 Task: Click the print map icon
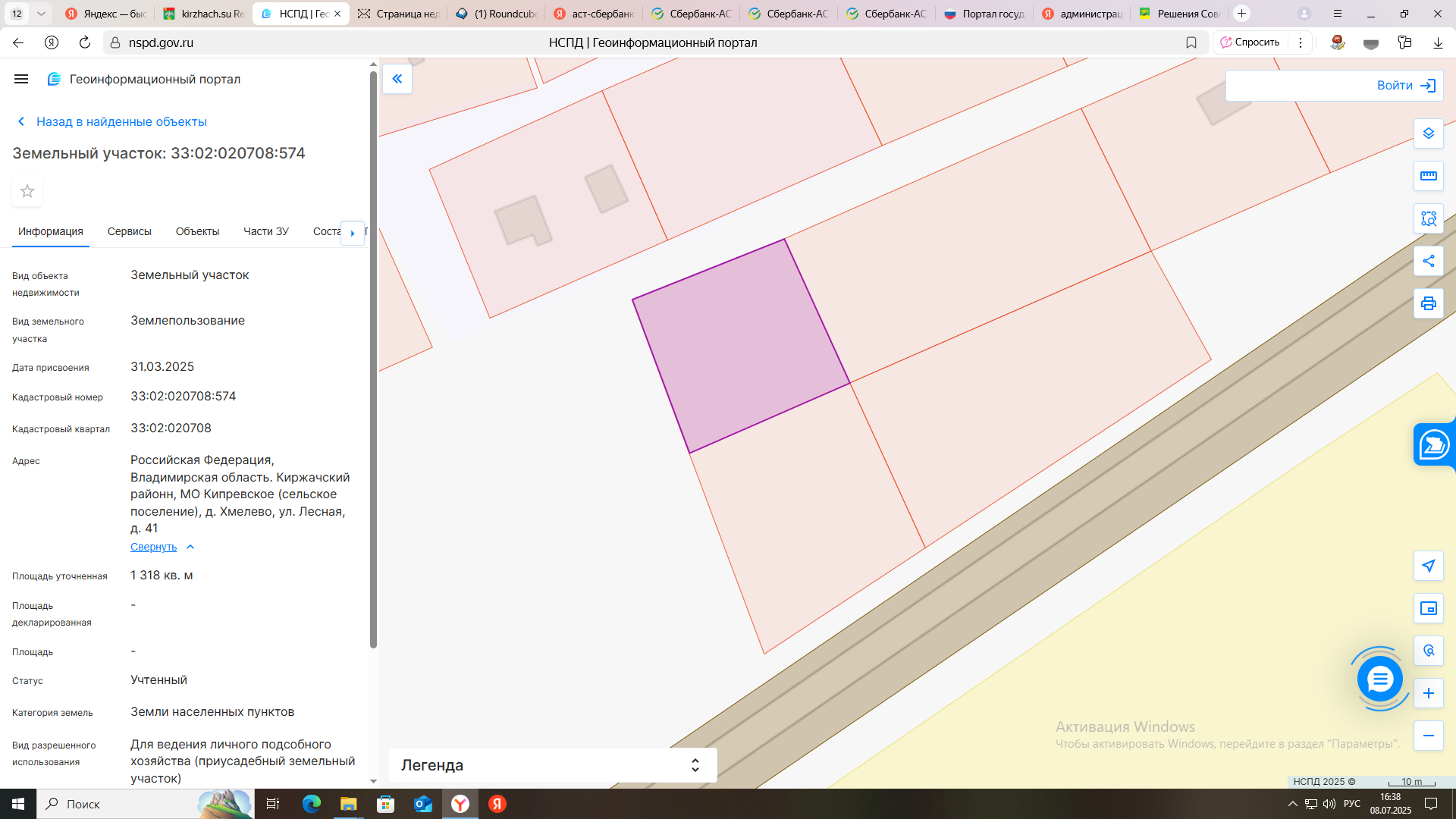1428,303
